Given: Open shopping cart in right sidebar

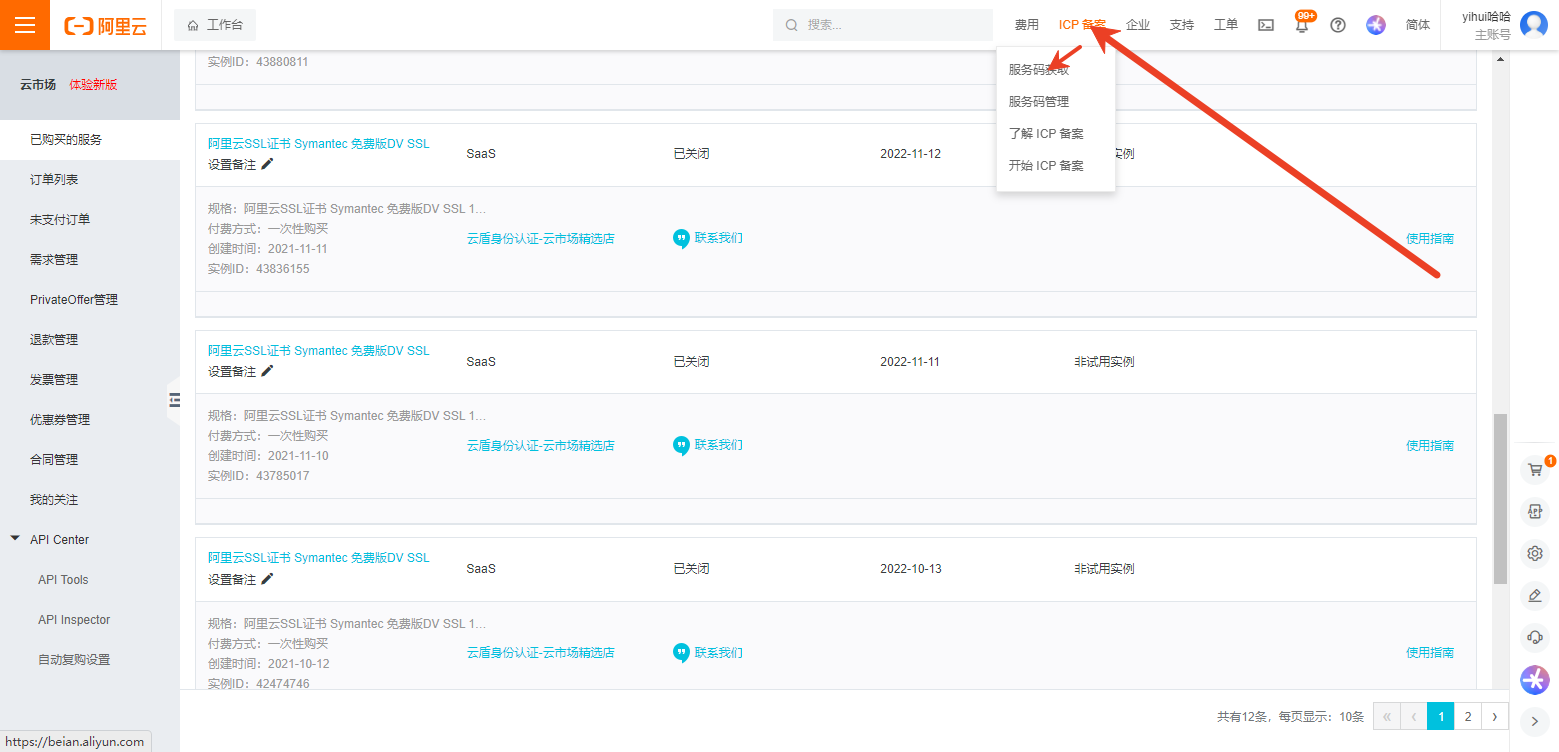Looking at the screenshot, I should 1535,469.
